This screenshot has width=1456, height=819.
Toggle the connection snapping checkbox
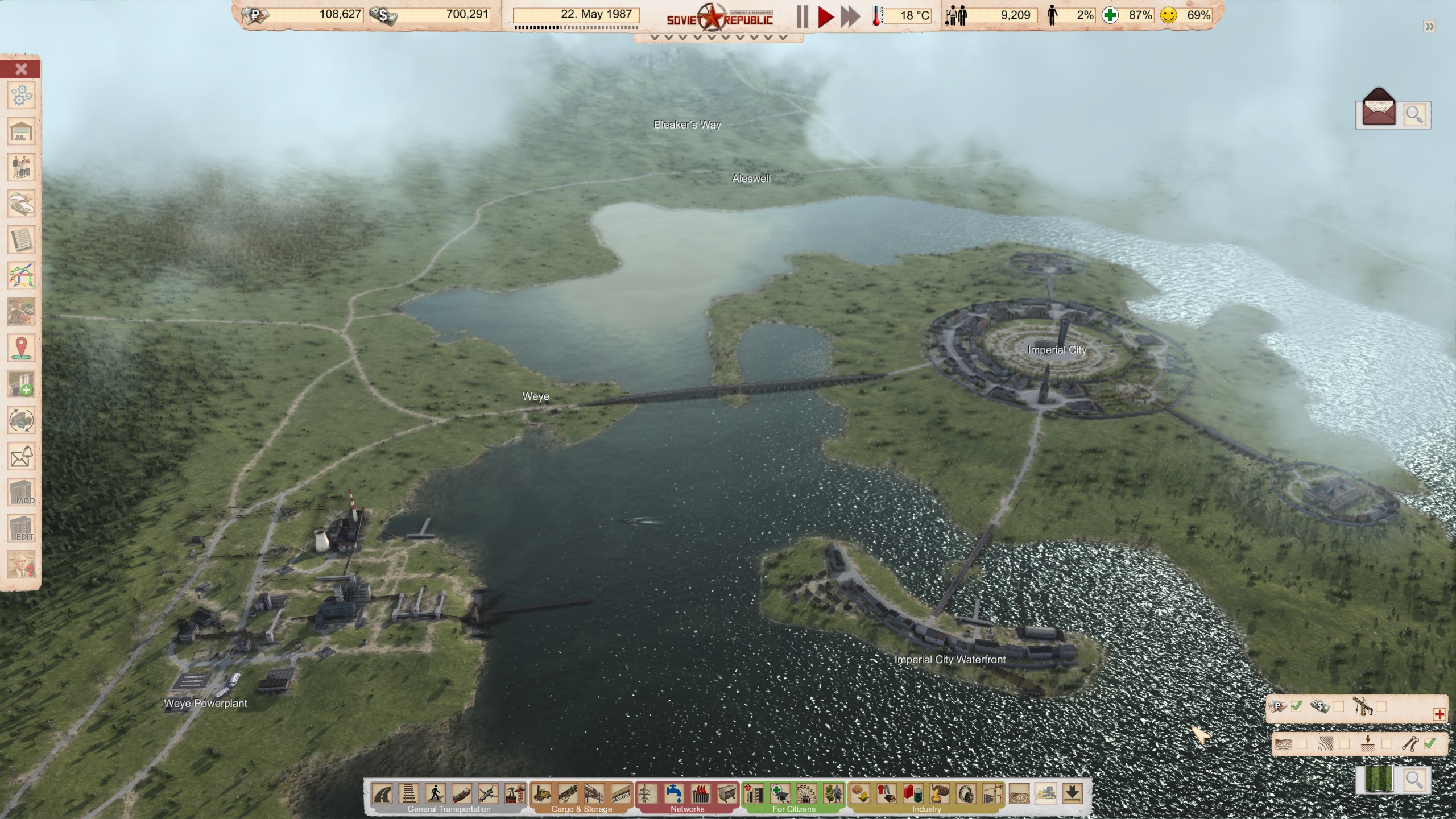(x=1429, y=744)
